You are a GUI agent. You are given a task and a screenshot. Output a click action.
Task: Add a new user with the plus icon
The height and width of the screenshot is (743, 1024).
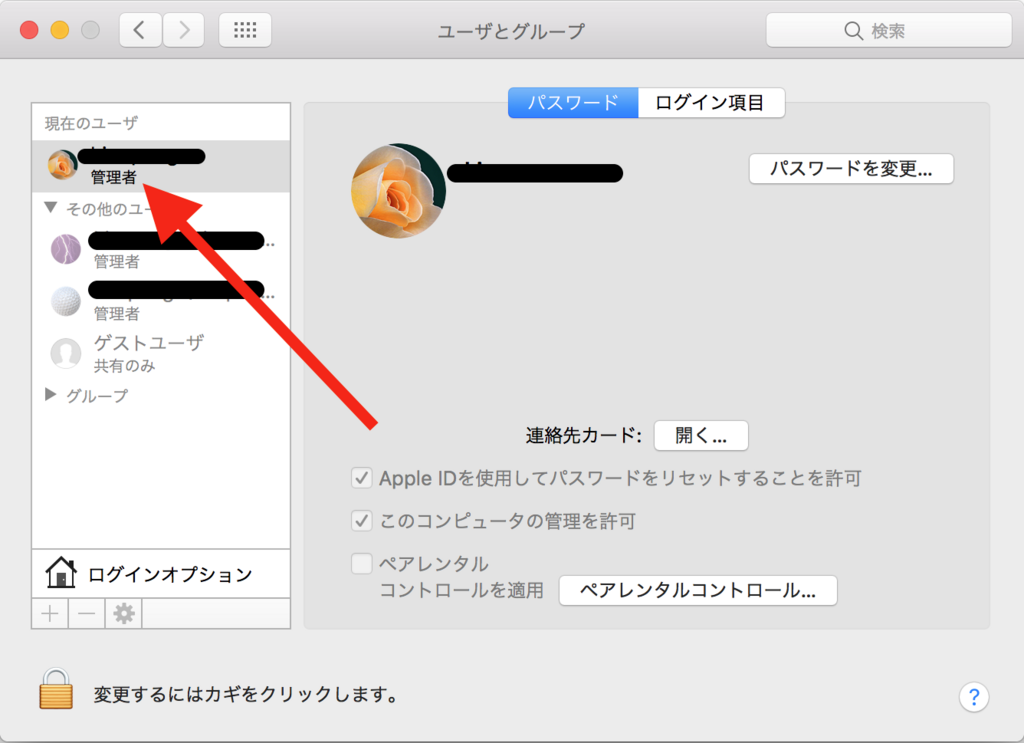coord(50,613)
